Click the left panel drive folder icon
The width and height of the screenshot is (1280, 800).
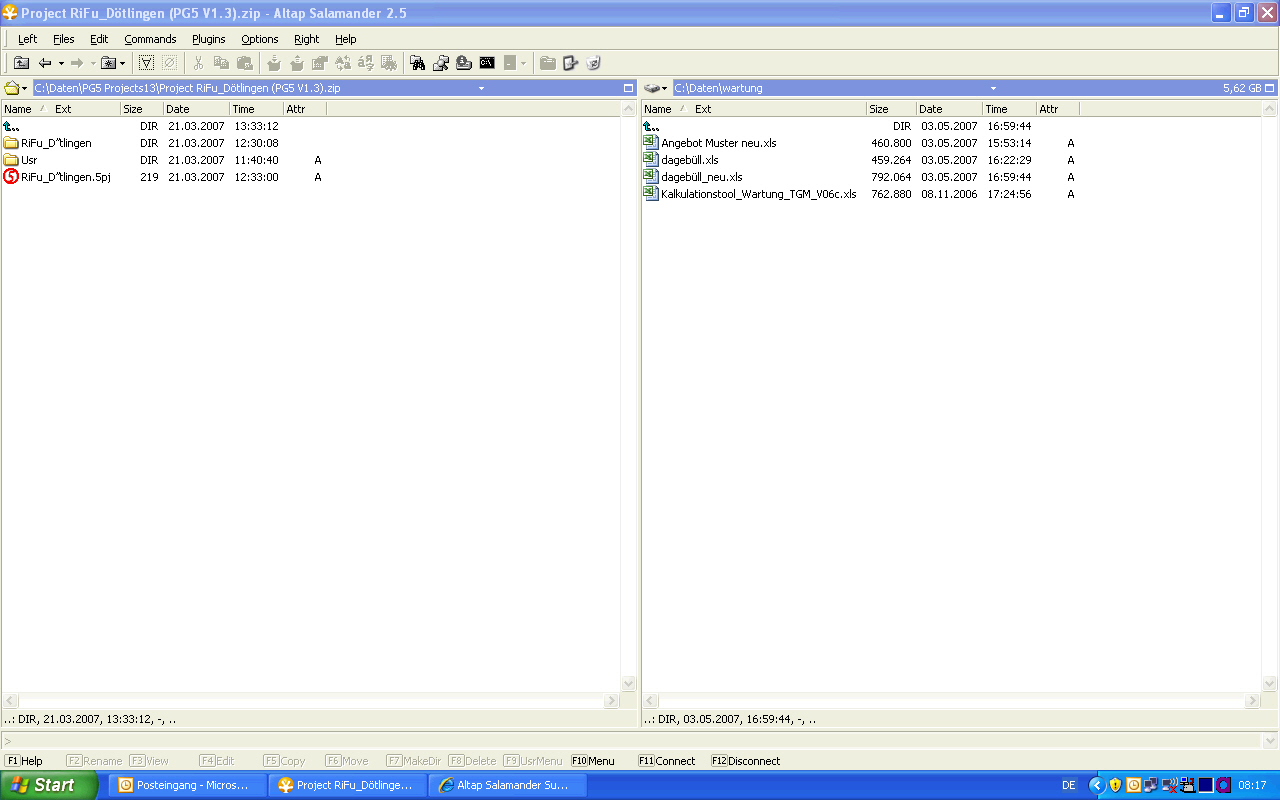11,88
